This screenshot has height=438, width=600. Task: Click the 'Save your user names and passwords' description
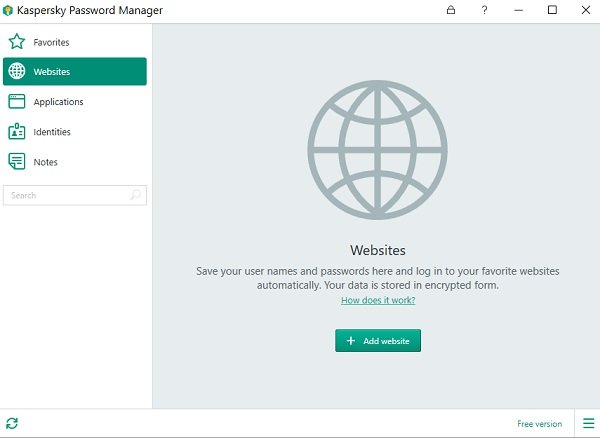tap(378, 278)
